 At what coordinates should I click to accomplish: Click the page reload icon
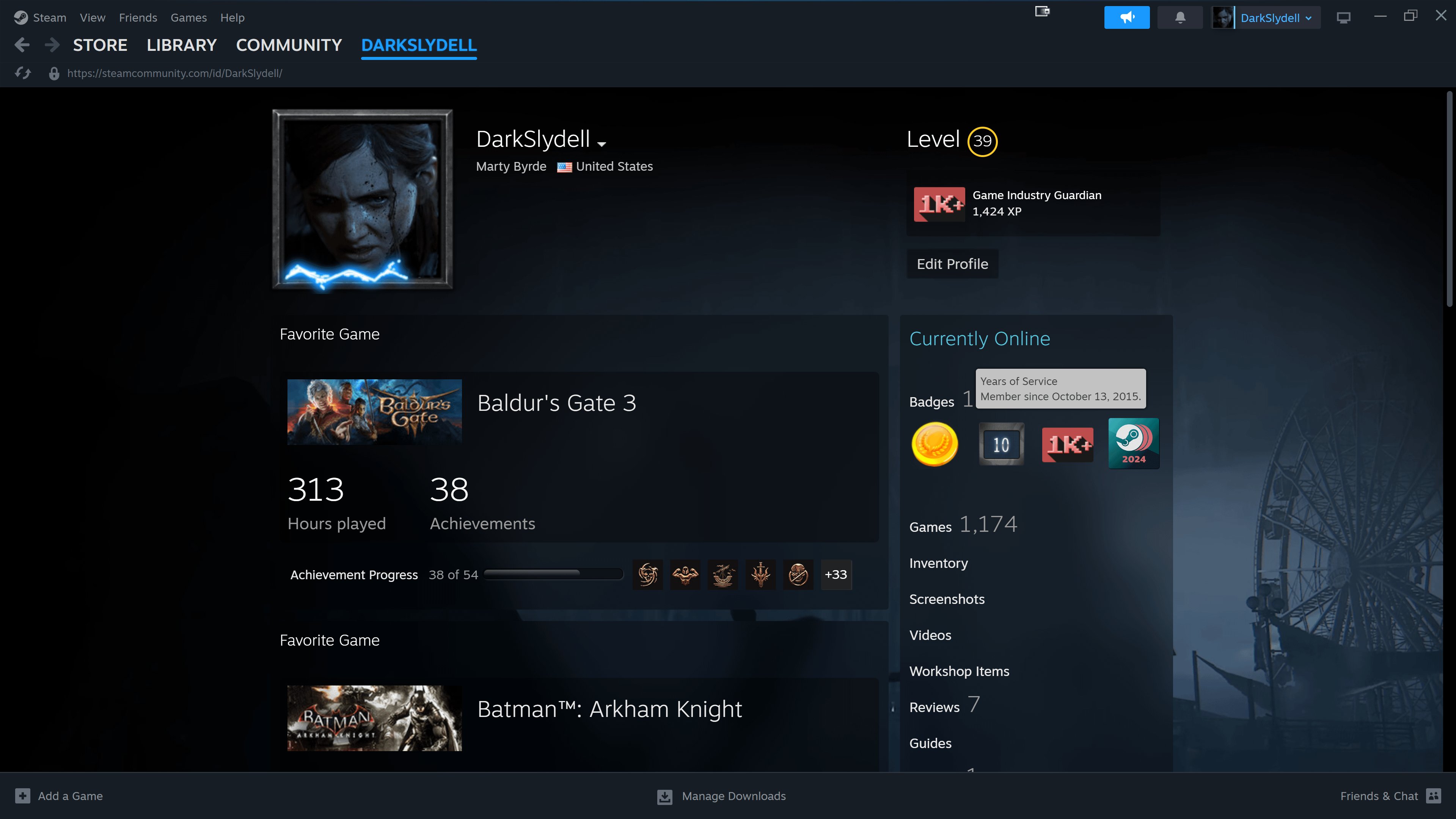[23, 73]
